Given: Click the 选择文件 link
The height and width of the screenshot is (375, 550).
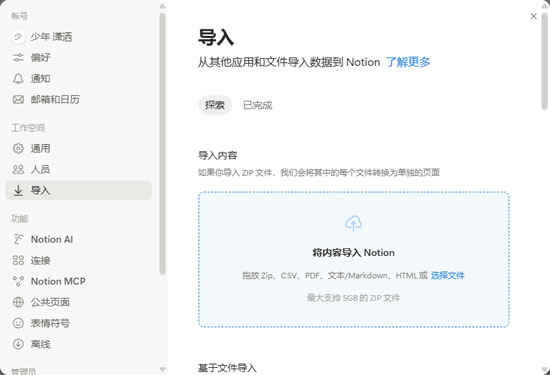Looking at the screenshot, I should 447,275.
